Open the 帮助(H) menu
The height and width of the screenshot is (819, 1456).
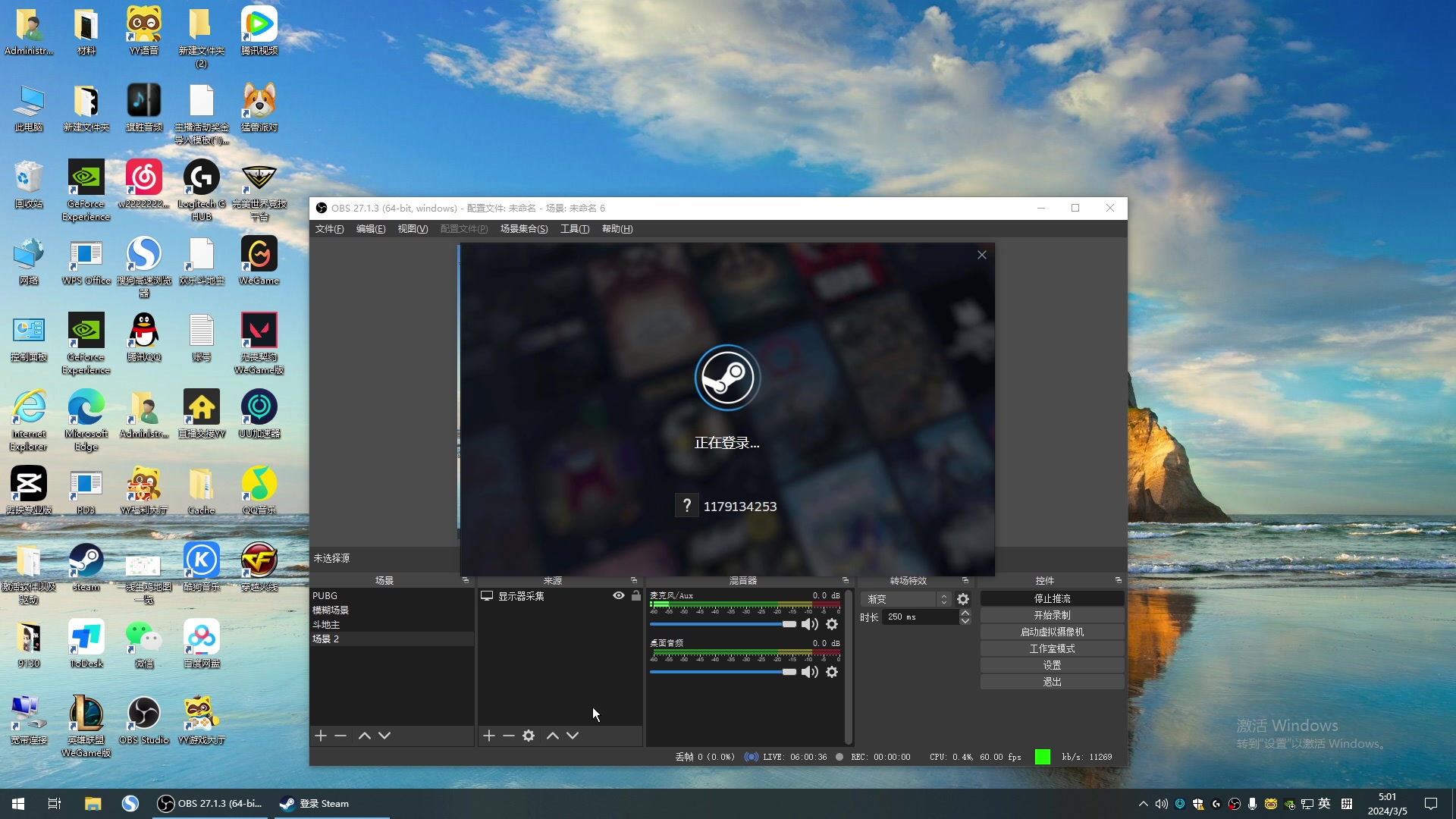pos(617,229)
